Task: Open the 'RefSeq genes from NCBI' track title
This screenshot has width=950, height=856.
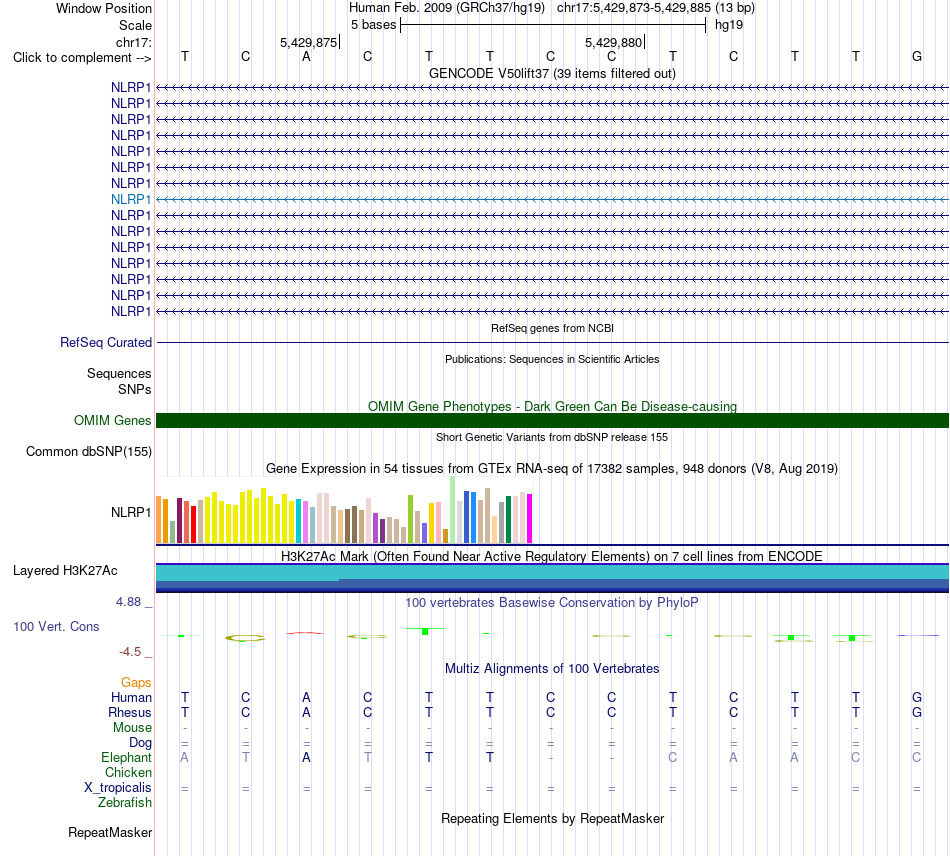Action: click(552, 328)
